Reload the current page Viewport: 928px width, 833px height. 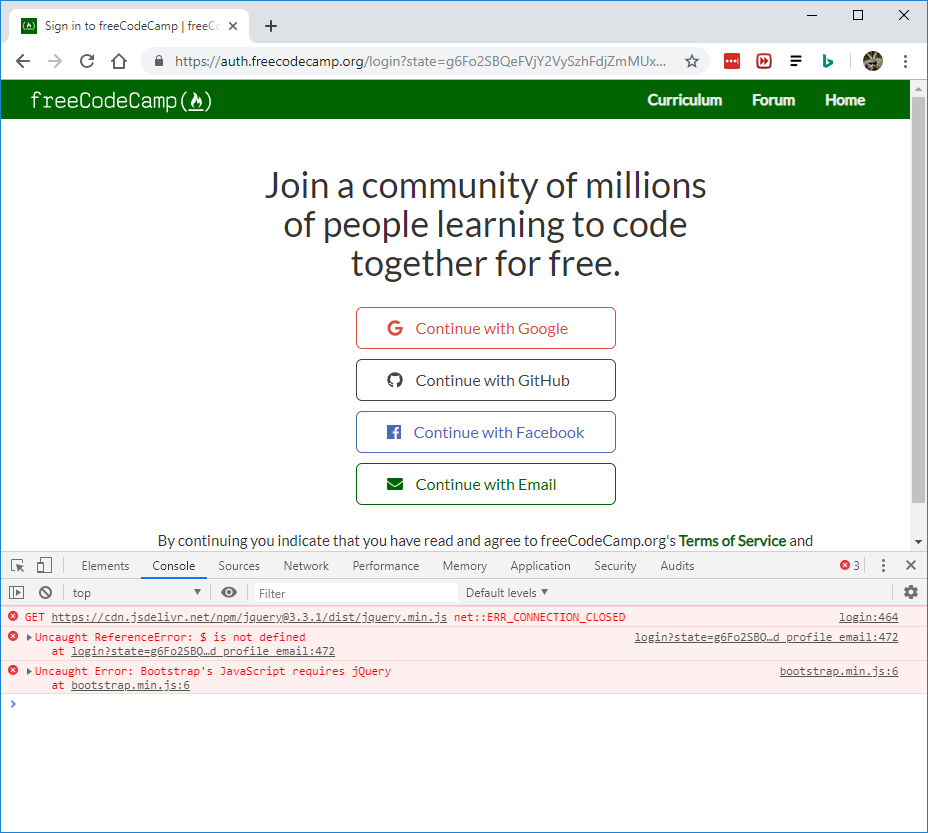86,61
